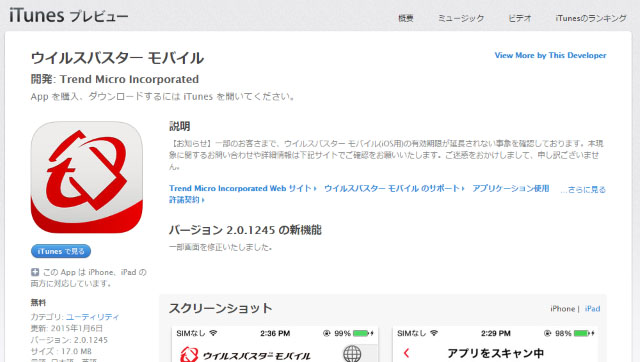Select the ユーティリティ category link
This screenshot has height=362, width=640.
(93, 317)
